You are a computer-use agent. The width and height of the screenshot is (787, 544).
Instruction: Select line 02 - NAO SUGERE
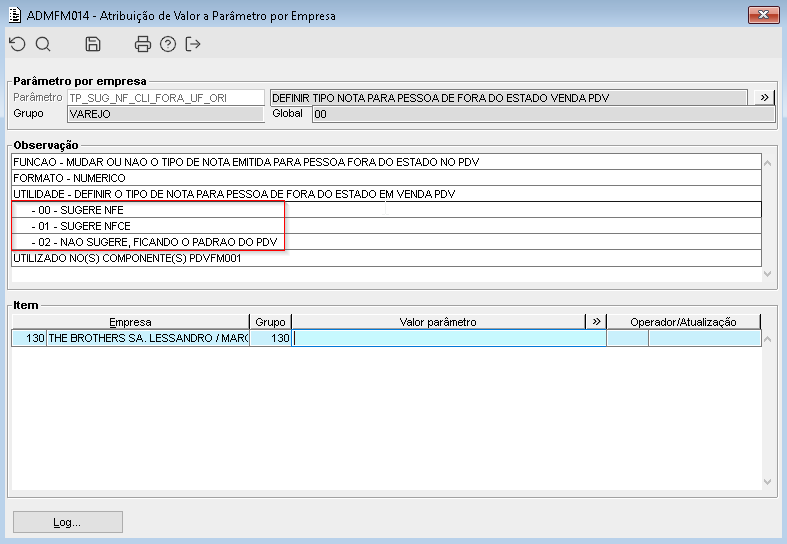(x=386, y=242)
